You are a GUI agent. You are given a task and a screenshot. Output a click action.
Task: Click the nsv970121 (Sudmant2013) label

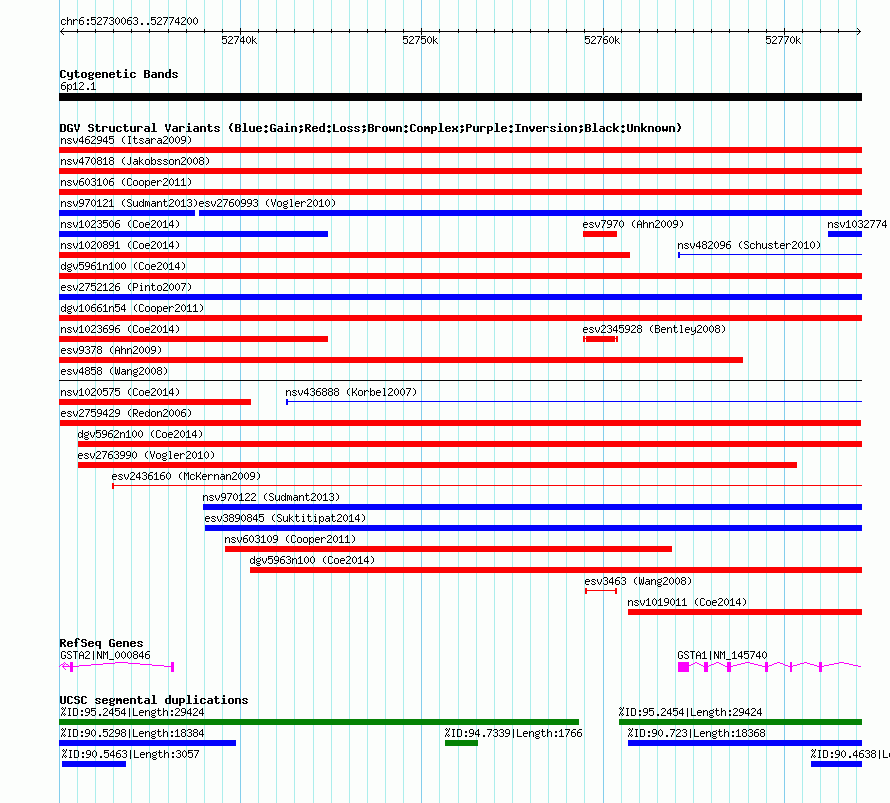coord(129,203)
